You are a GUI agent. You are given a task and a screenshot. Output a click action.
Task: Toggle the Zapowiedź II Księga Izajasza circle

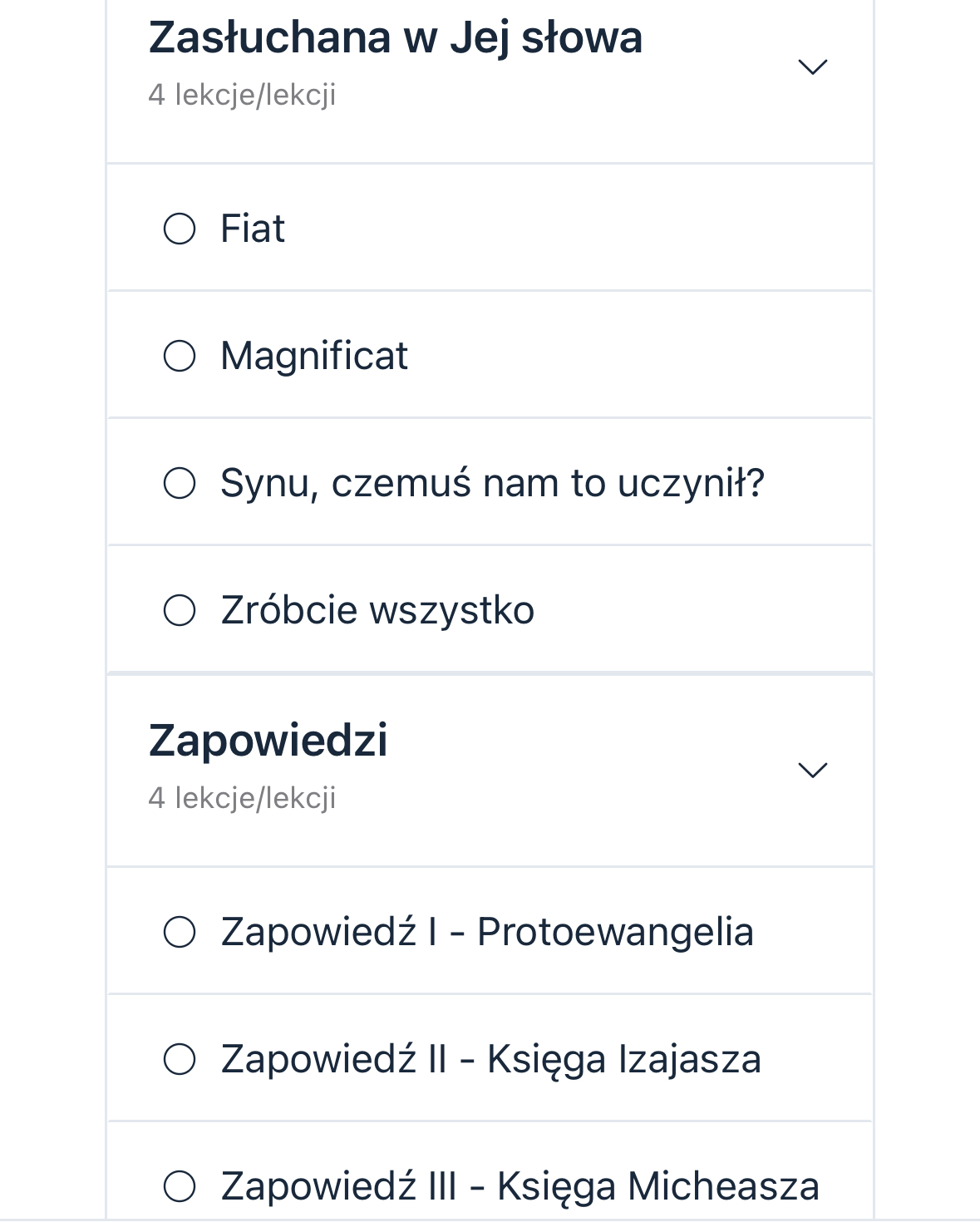pyautogui.click(x=180, y=1060)
